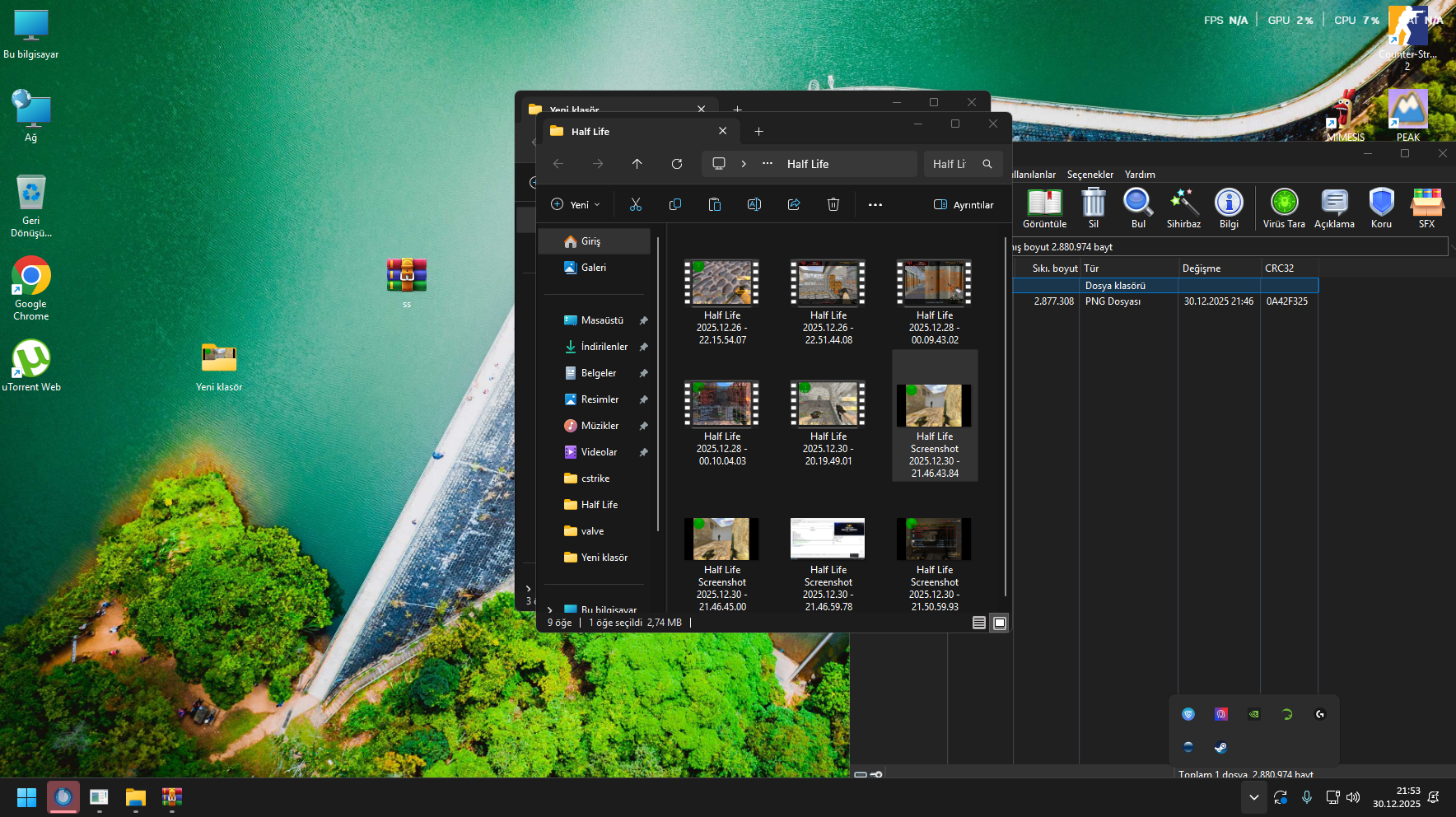1456x817 pixels.
Task: Open the Açıklama comment tool in WinRAR
Action: (1334, 208)
